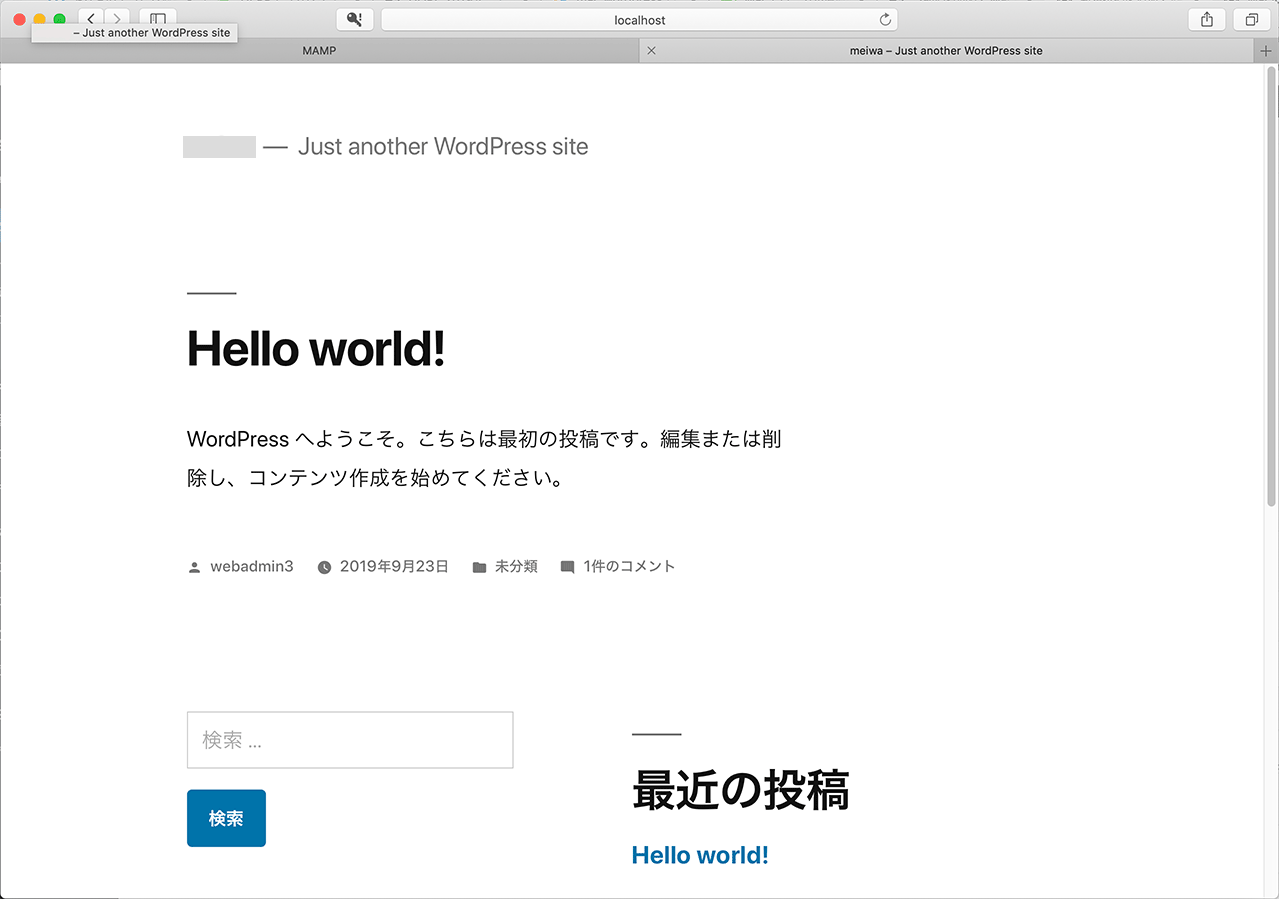The width and height of the screenshot is (1279, 899).
Task: Close the meiwa WordPress tab
Action: click(x=652, y=50)
